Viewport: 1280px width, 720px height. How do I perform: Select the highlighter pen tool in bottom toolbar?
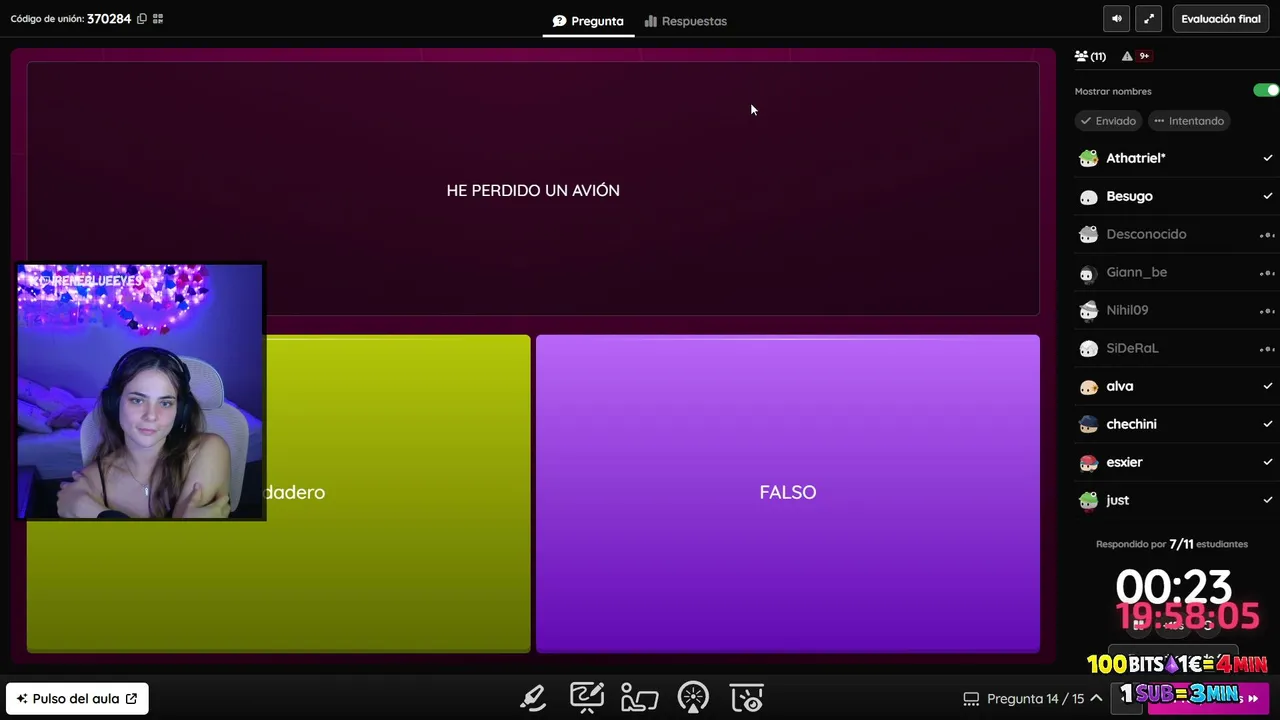coord(533,697)
